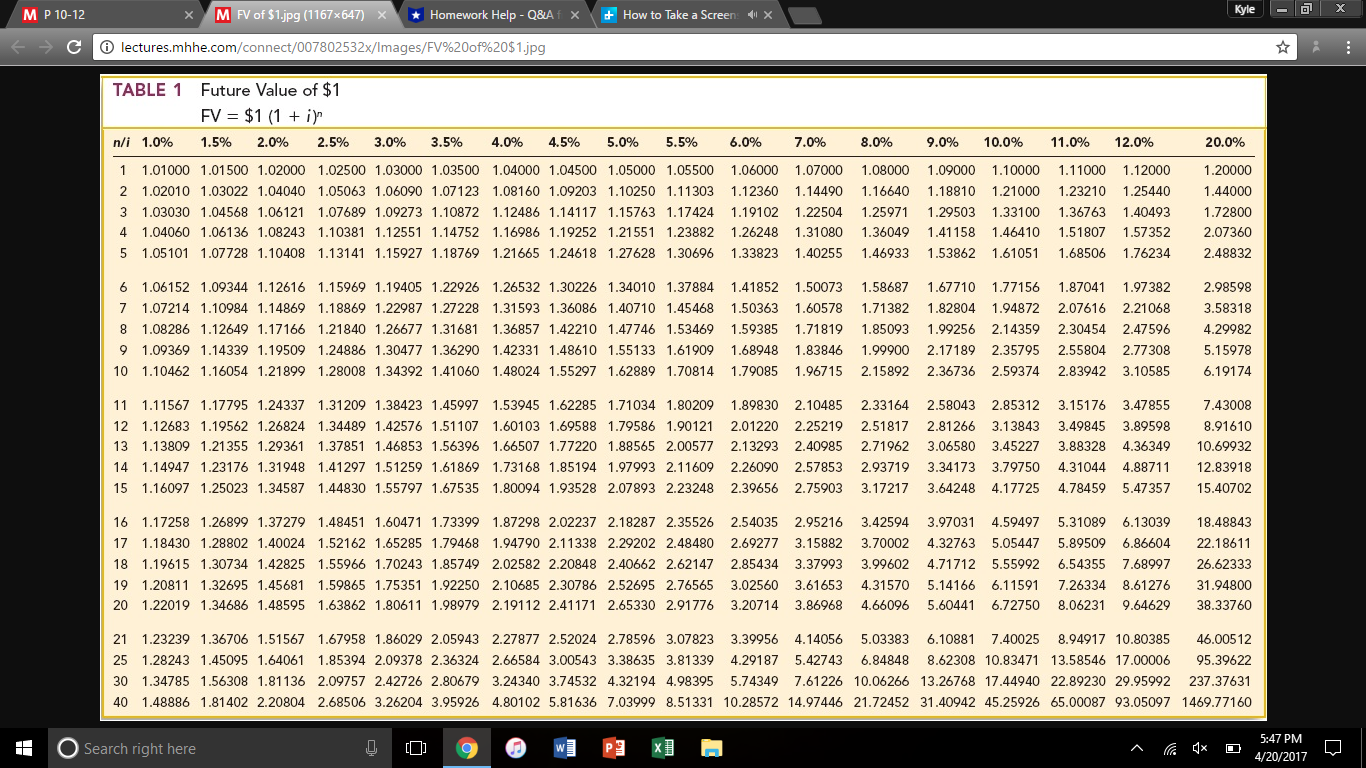
Task: Open PowerPoint from the taskbar
Action: point(611,745)
